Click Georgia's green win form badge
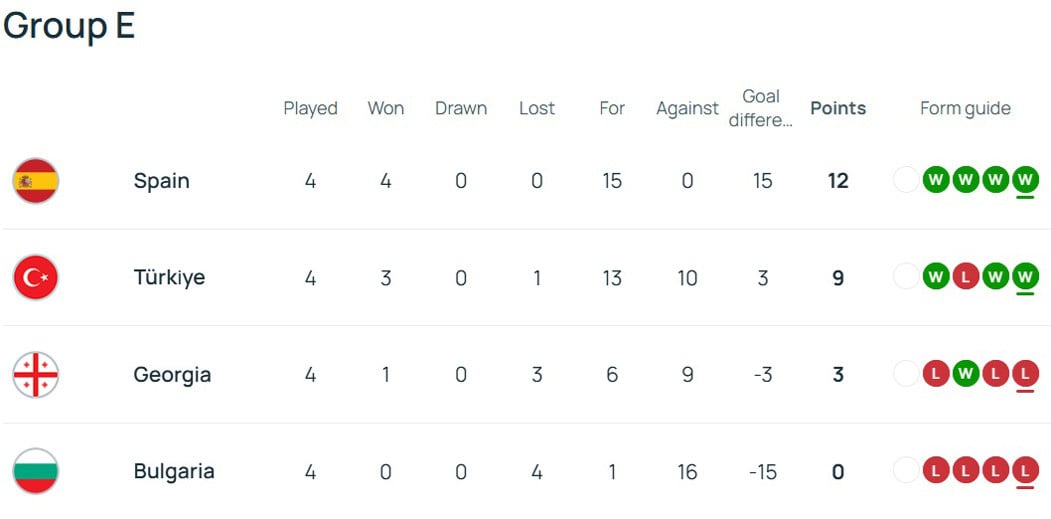The image size is (1051, 519). (x=965, y=375)
